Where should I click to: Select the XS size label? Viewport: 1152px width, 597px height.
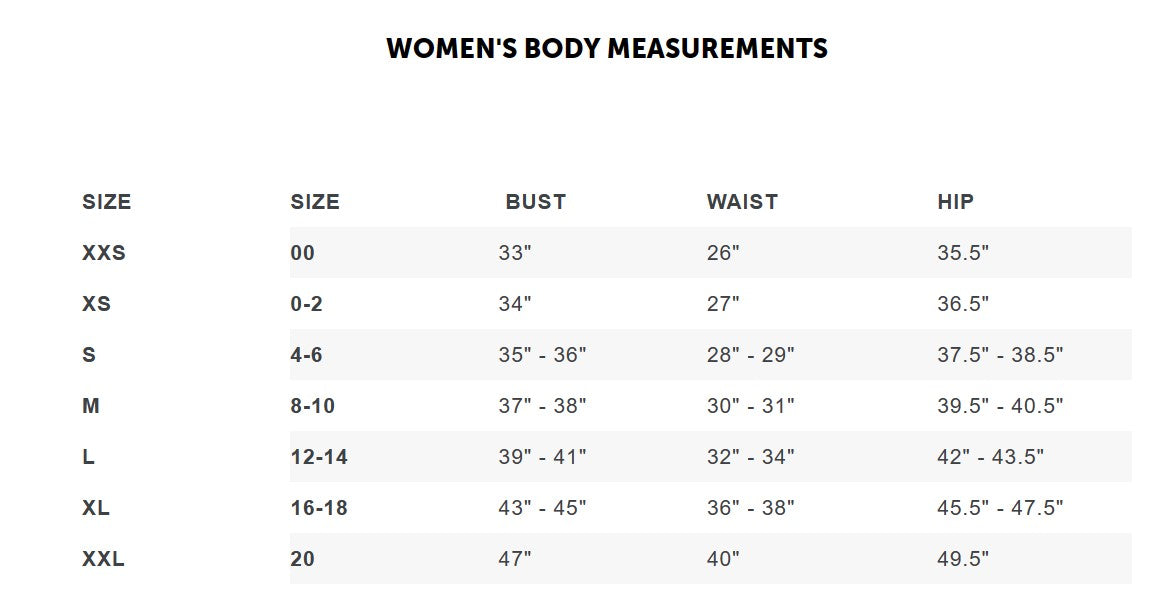(x=97, y=304)
